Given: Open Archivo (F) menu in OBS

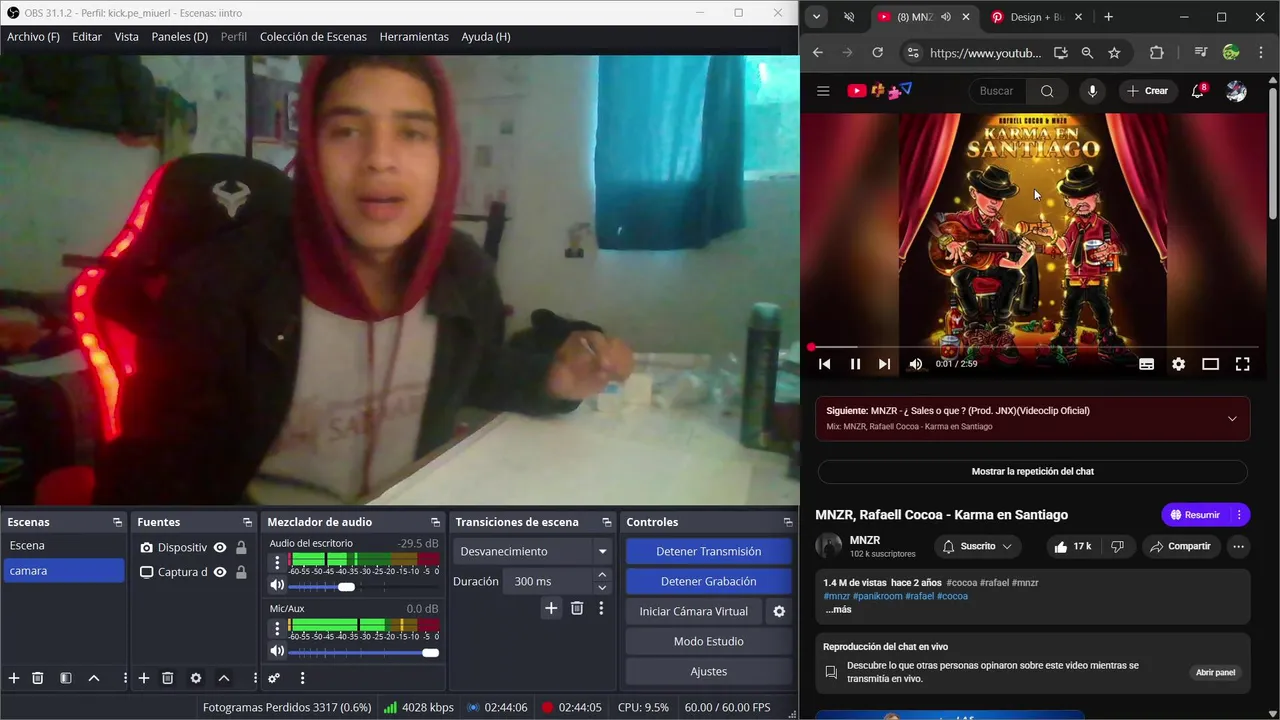Looking at the screenshot, I should (x=33, y=37).
